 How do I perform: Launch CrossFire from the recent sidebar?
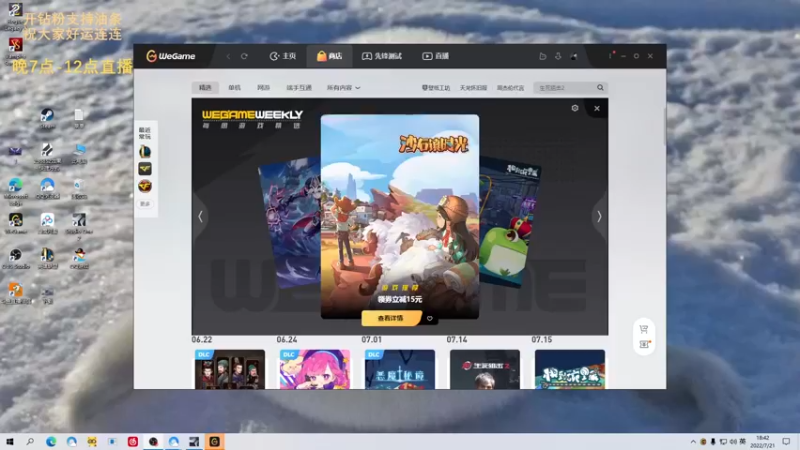click(x=145, y=186)
